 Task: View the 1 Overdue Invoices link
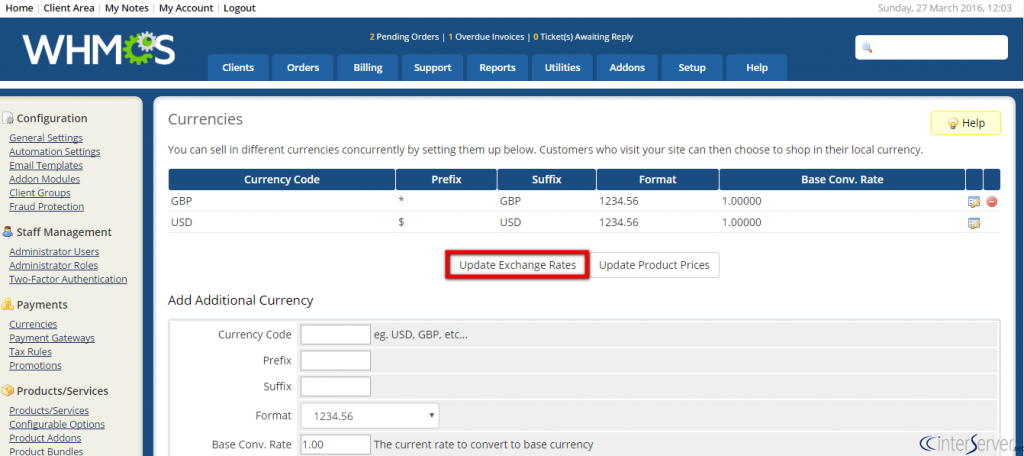[x=487, y=37]
